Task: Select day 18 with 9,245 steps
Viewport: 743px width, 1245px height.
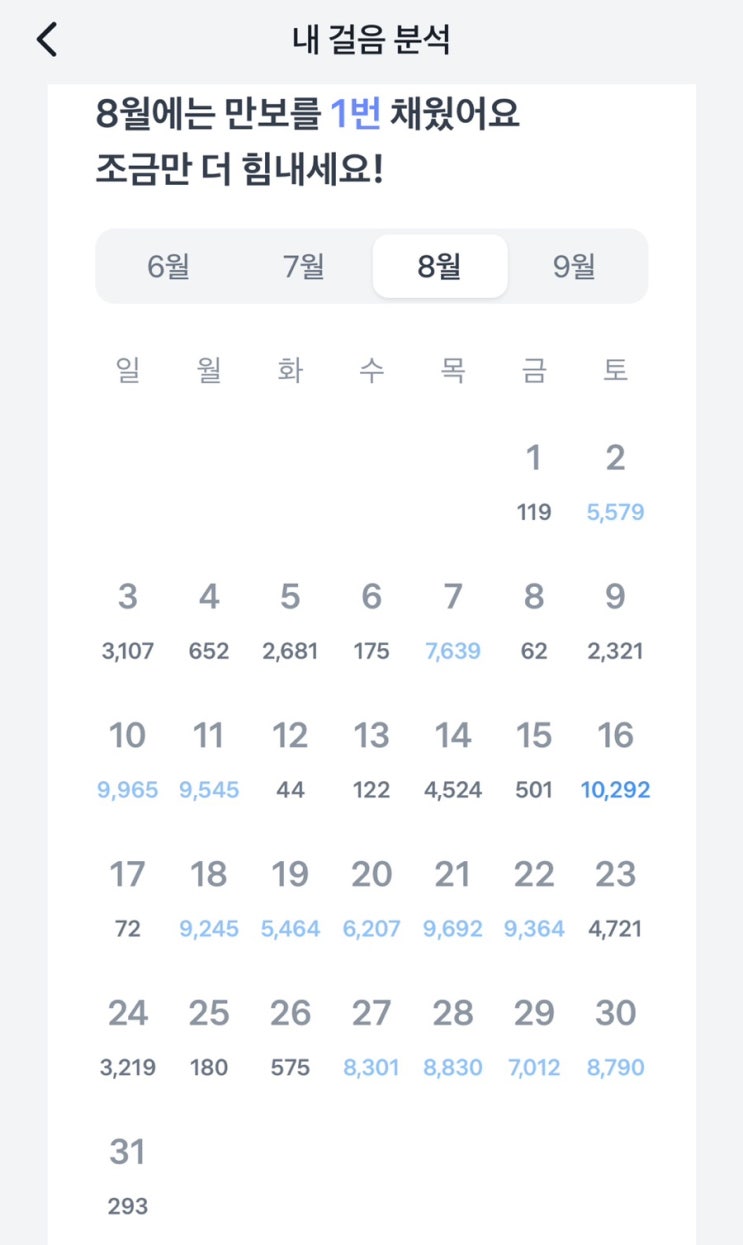Action: pyautogui.click(x=209, y=900)
